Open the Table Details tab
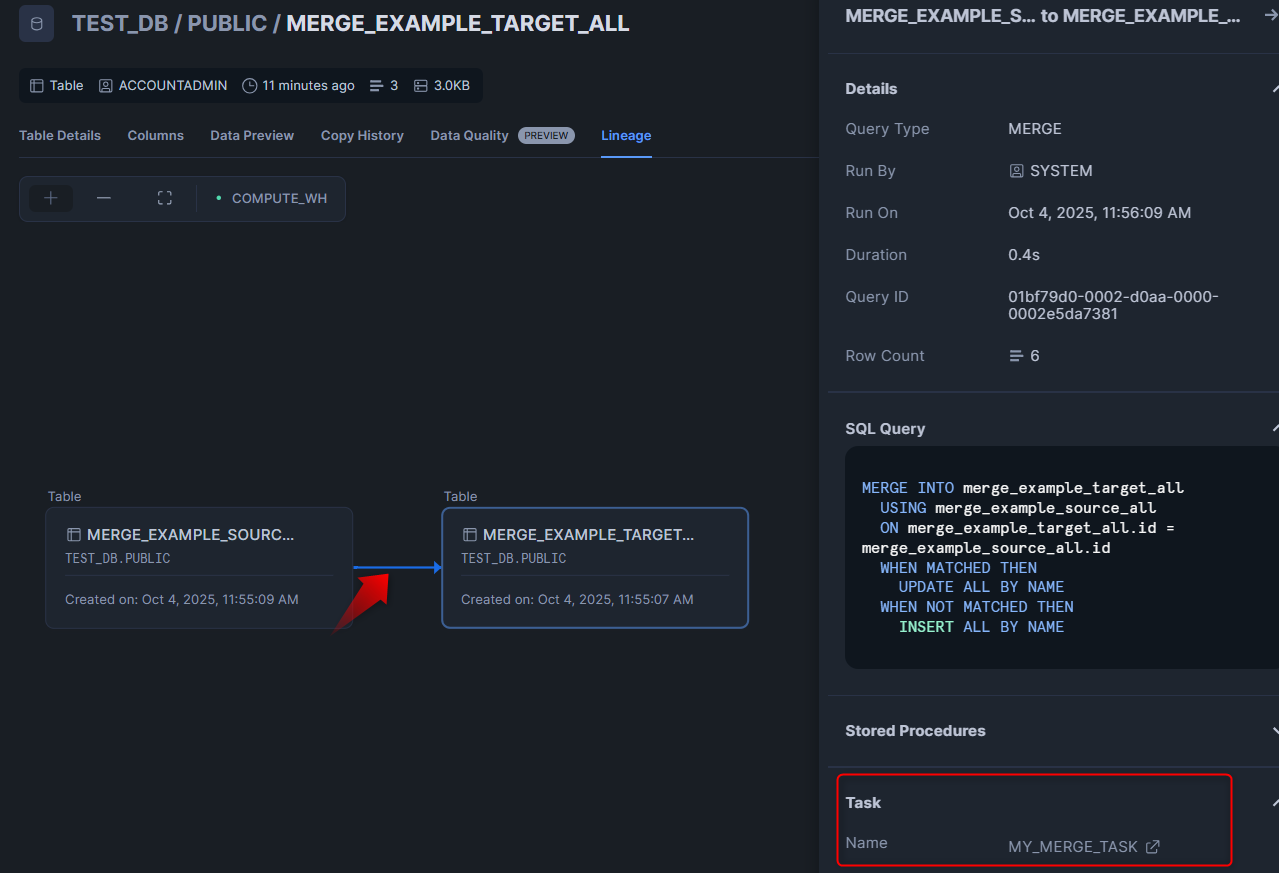This screenshot has width=1279, height=873. (60, 136)
